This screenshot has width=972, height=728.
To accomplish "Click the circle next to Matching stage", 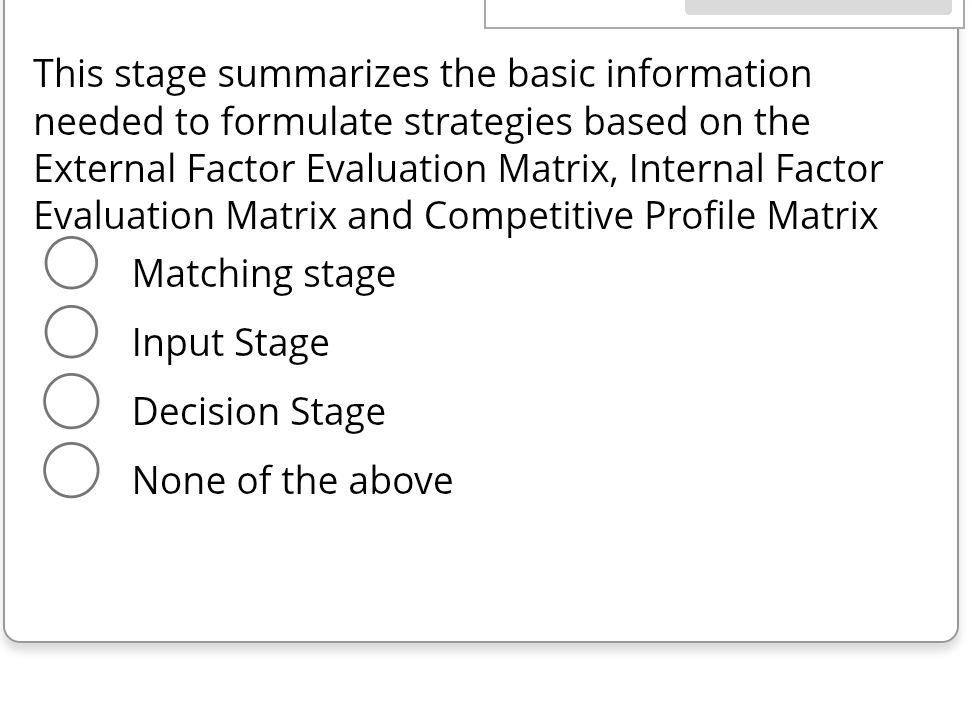I will tap(71, 263).
